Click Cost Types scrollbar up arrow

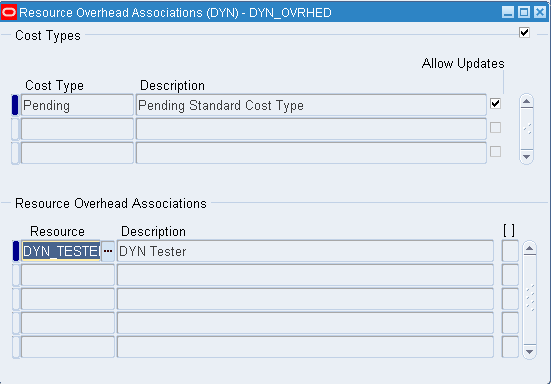click(527, 102)
